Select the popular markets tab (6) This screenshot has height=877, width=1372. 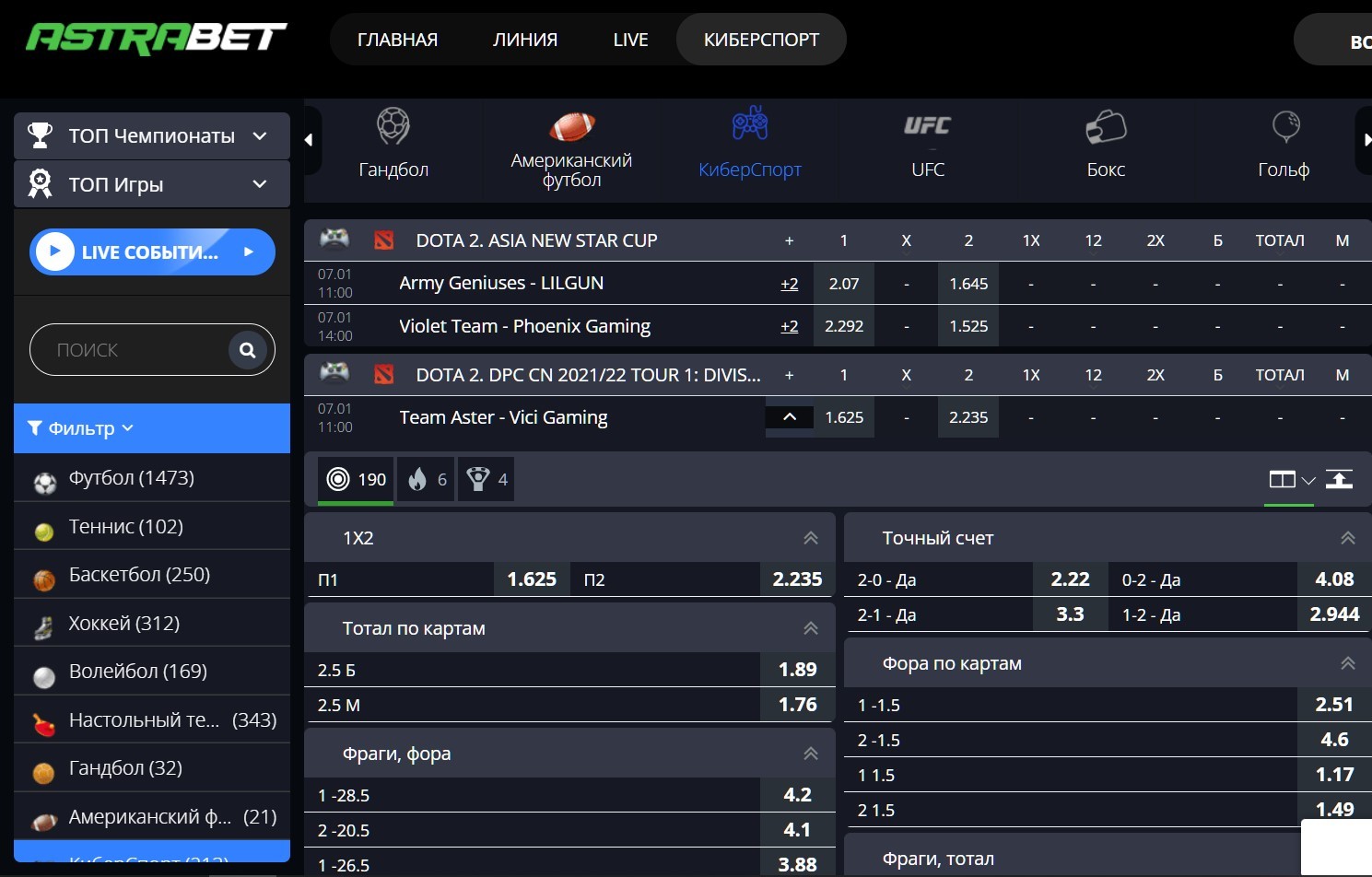[427, 480]
